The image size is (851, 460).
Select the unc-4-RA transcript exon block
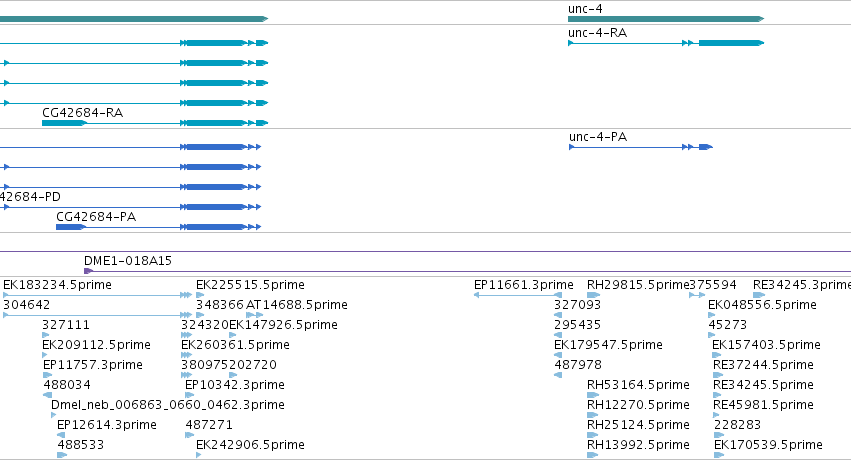click(x=731, y=43)
